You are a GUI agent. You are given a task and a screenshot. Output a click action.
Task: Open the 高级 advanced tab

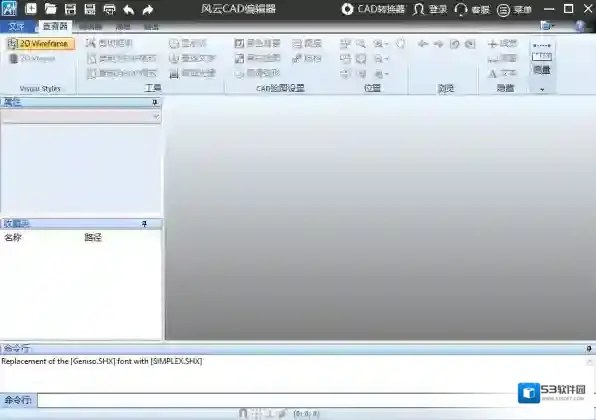pos(123,27)
